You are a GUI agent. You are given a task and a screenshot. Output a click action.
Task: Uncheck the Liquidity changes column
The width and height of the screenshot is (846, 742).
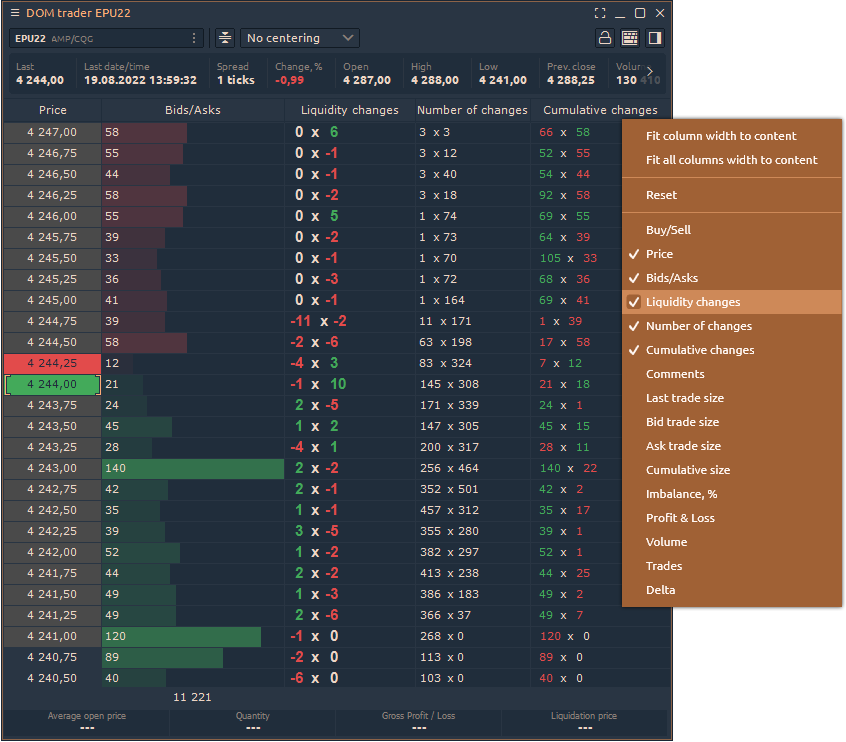coord(693,302)
